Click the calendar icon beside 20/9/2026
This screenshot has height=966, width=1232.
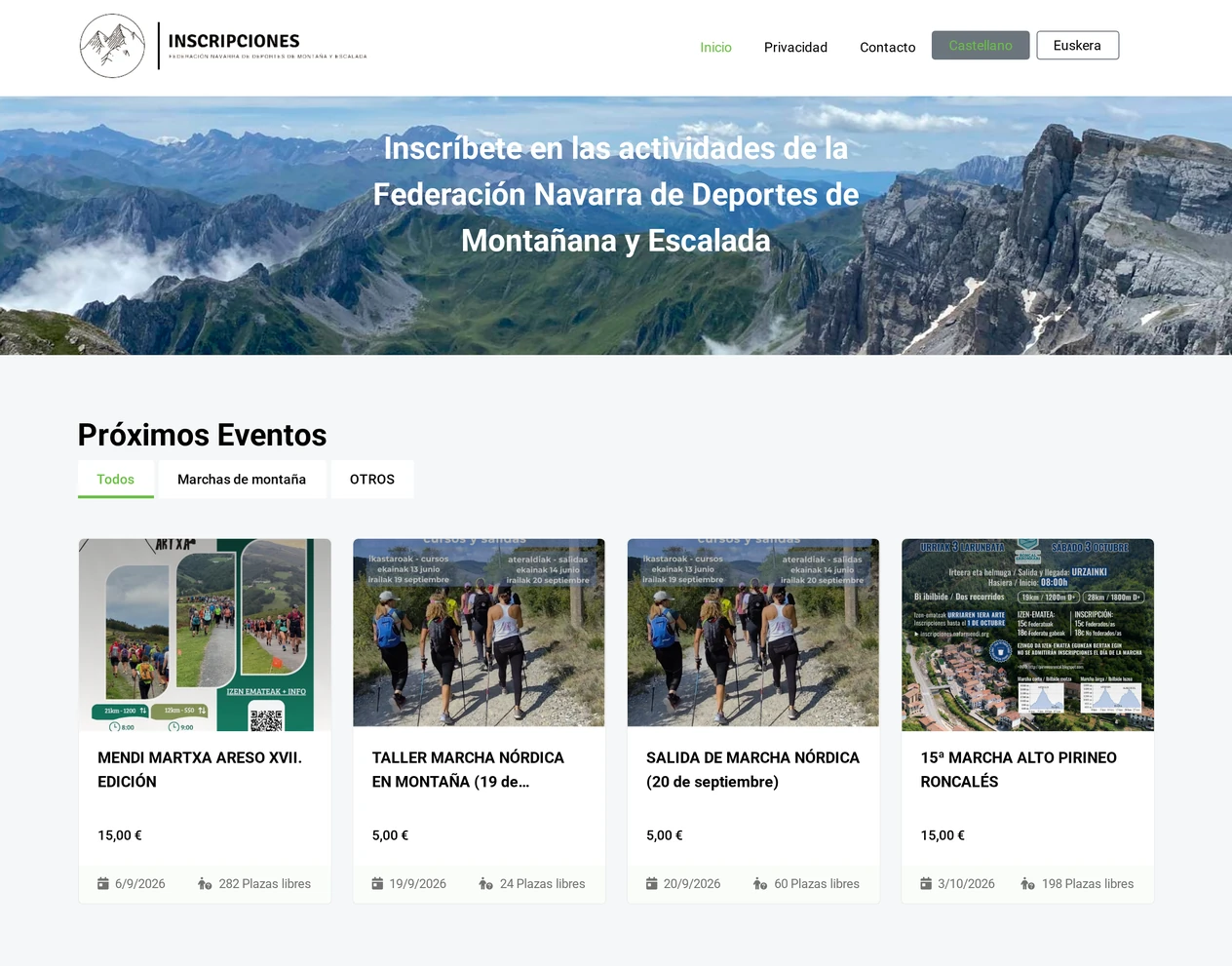click(x=652, y=883)
